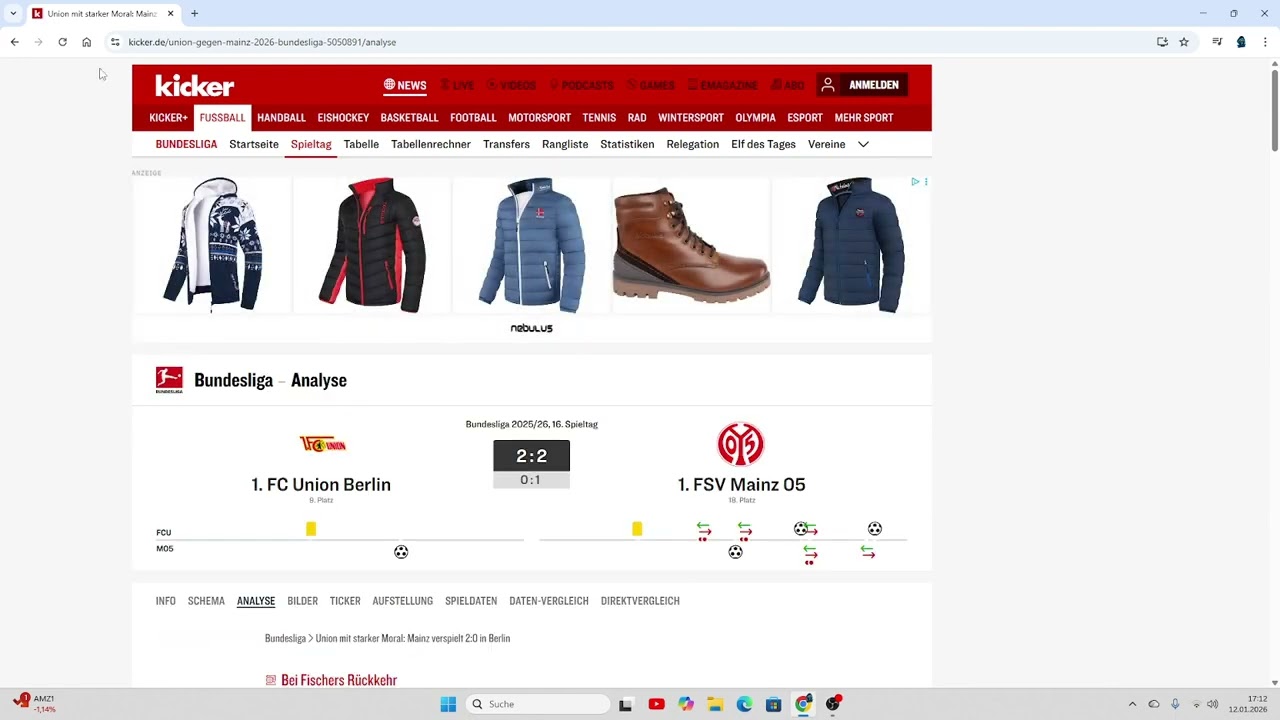Open the Bundesliga Startseite link
The width and height of the screenshot is (1280, 720).
254,144
